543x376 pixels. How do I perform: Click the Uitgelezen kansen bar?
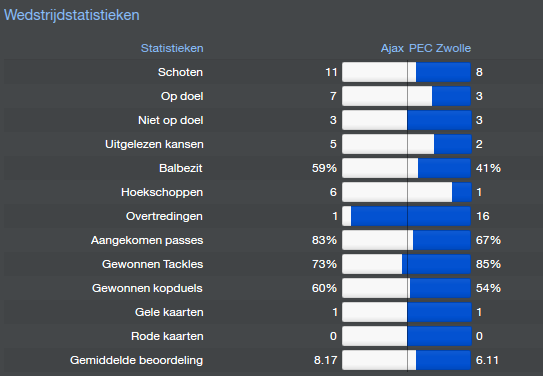pos(407,144)
